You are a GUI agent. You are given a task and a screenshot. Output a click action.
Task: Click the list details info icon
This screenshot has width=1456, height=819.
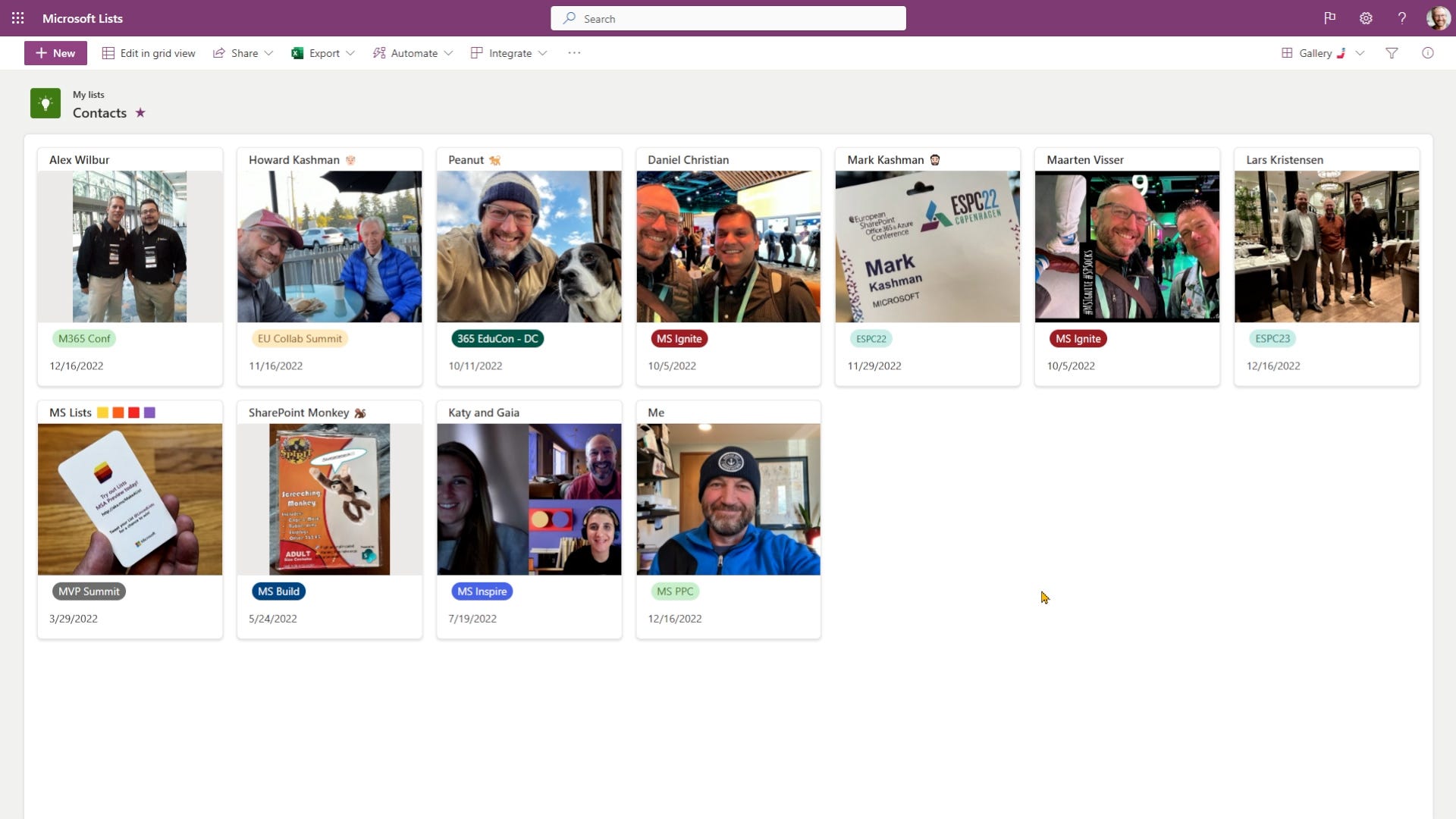(x=1429, y=53)
